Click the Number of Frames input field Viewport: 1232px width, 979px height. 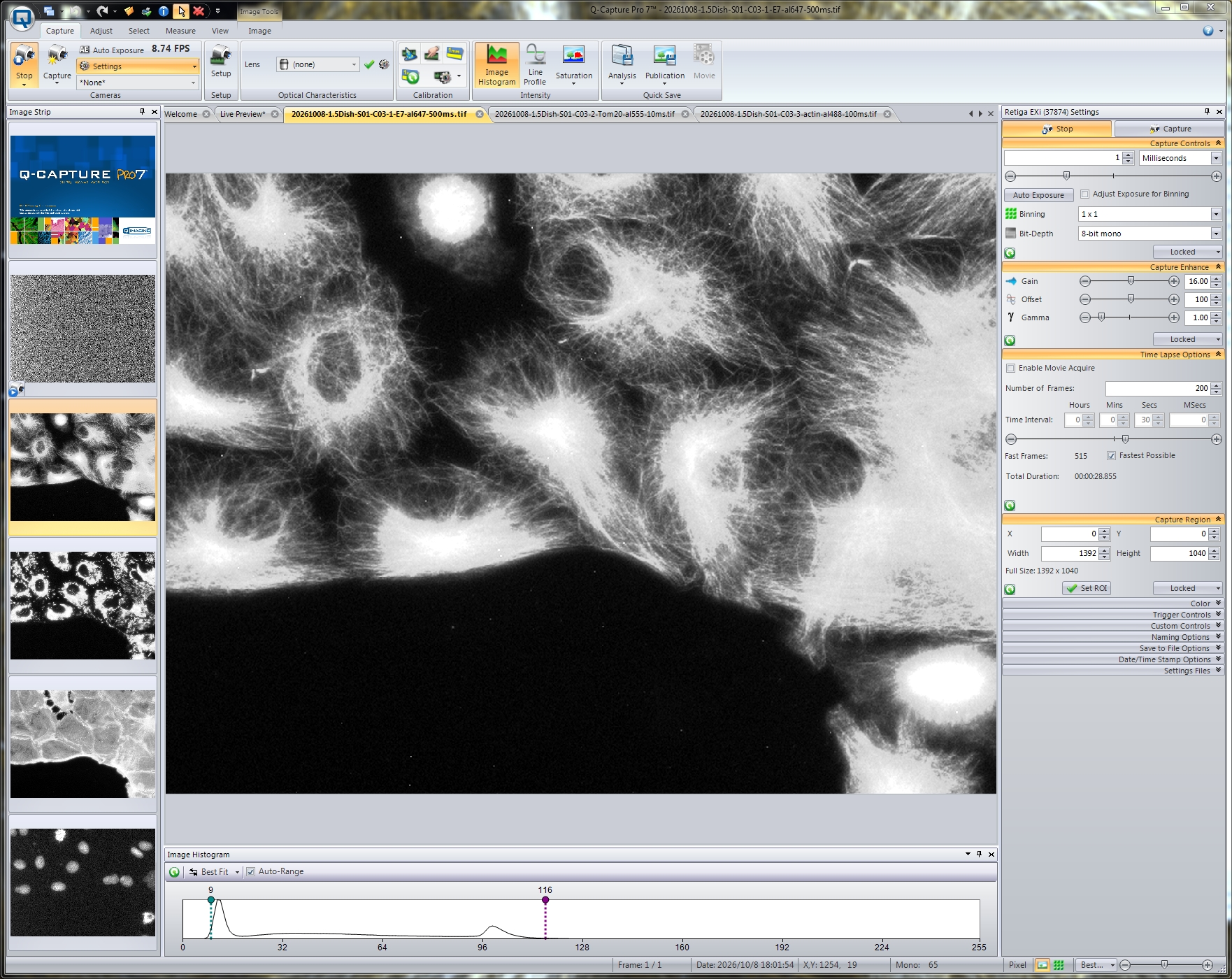[1157, 388]
